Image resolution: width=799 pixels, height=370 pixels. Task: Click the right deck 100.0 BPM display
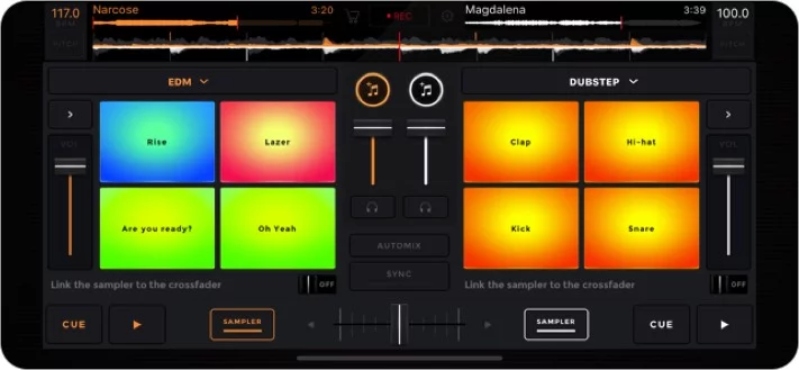(x=733, y=15)
